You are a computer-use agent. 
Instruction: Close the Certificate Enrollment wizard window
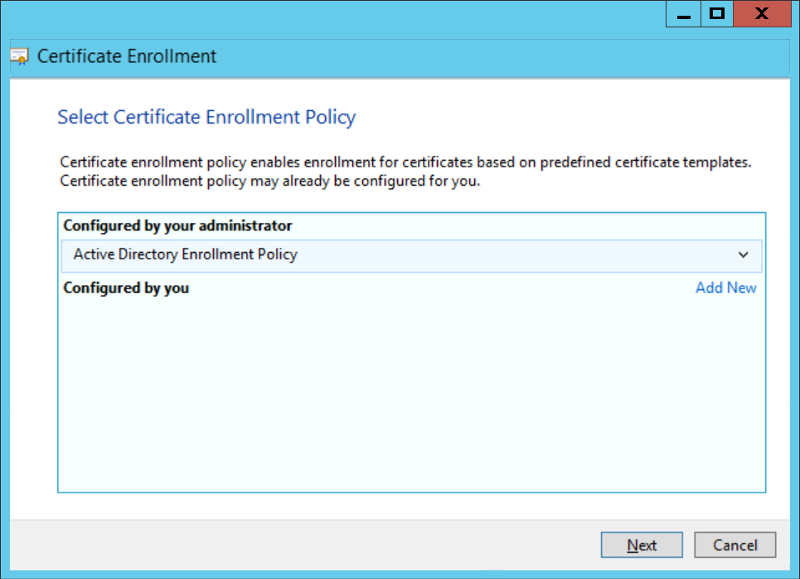pos(761,14)
